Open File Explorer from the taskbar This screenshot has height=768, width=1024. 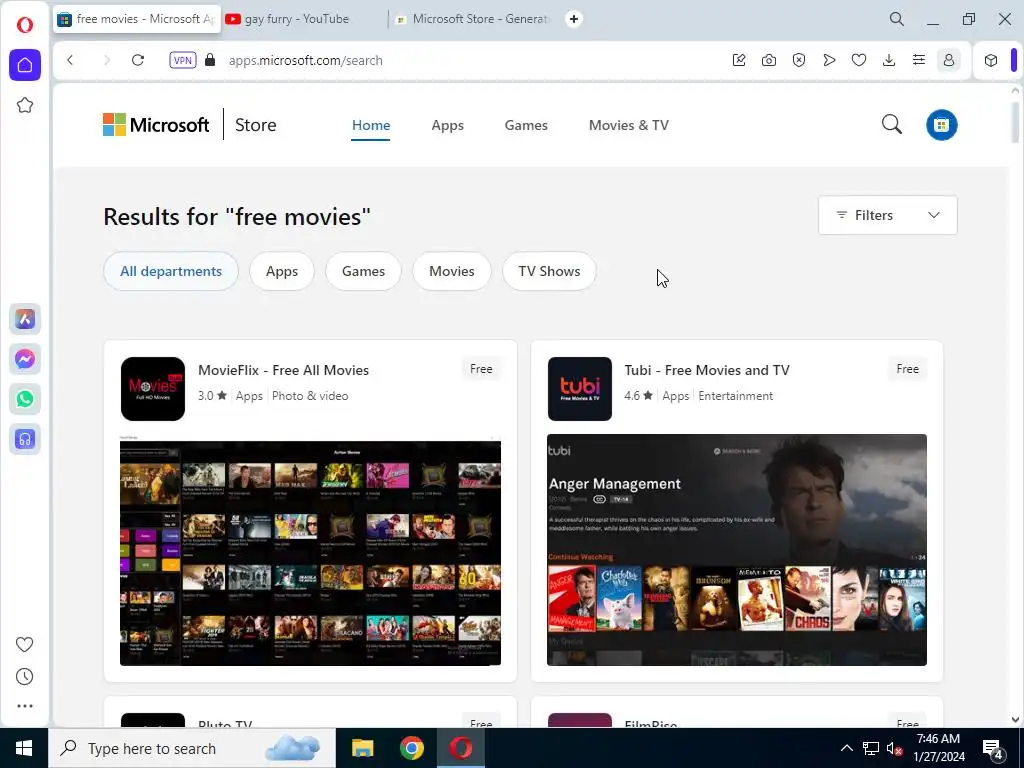362,748
